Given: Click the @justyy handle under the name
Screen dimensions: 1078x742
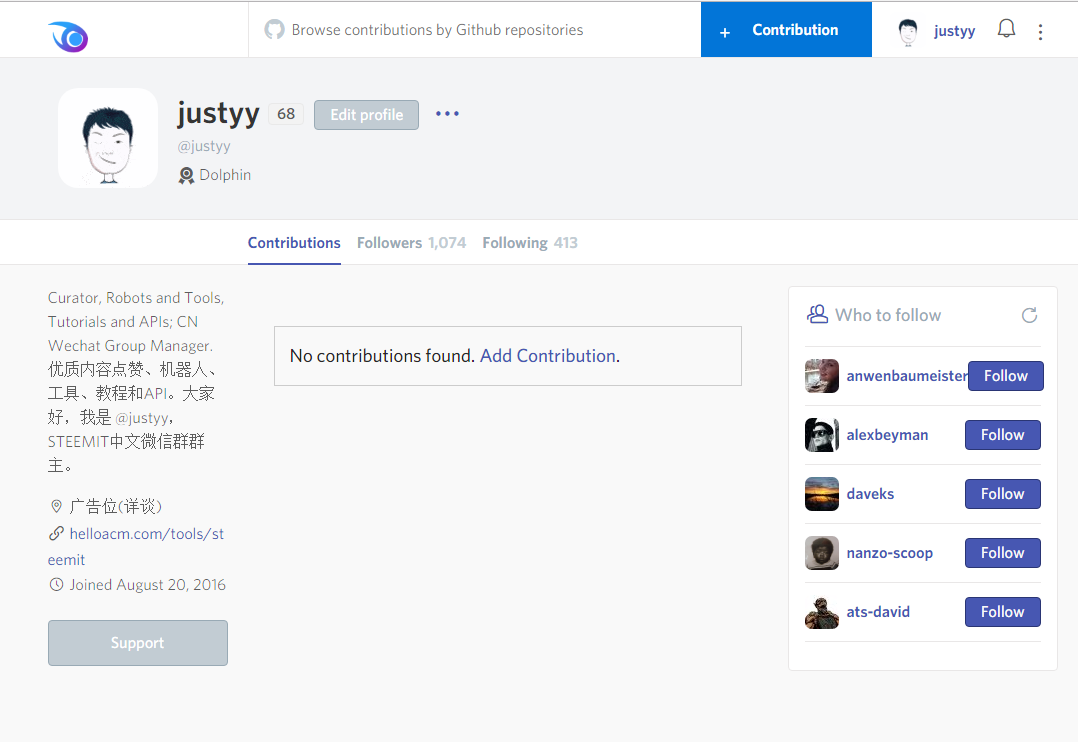Looking at the screenshot, I should coord(204,146).
